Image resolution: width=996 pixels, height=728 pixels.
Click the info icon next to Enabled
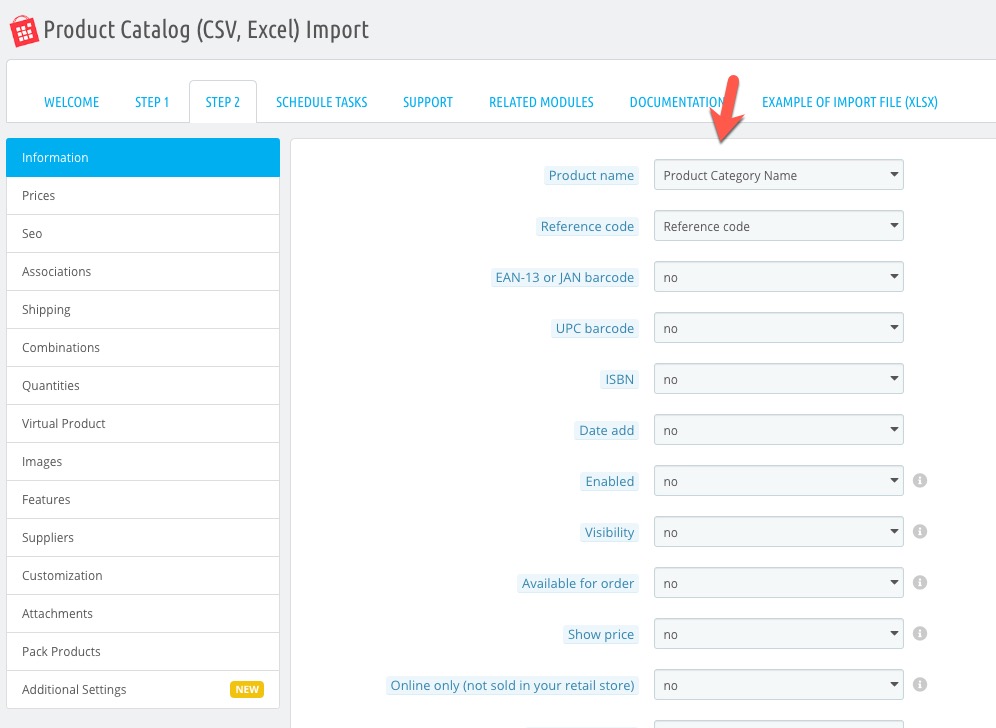(x=919, y=480)
